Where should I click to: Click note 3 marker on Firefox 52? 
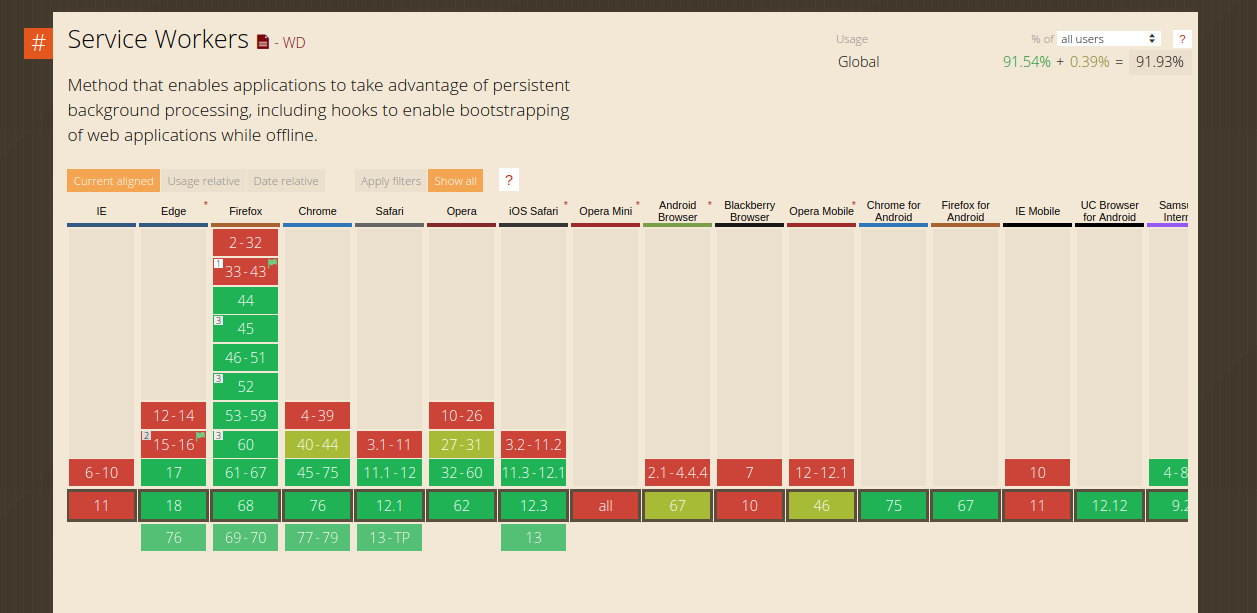coord(218,379)
